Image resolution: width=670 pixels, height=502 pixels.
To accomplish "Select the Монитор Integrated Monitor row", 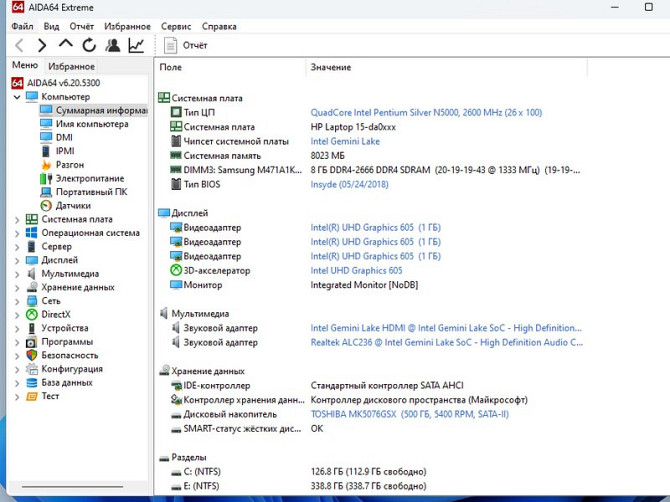I will coord(294,285).
